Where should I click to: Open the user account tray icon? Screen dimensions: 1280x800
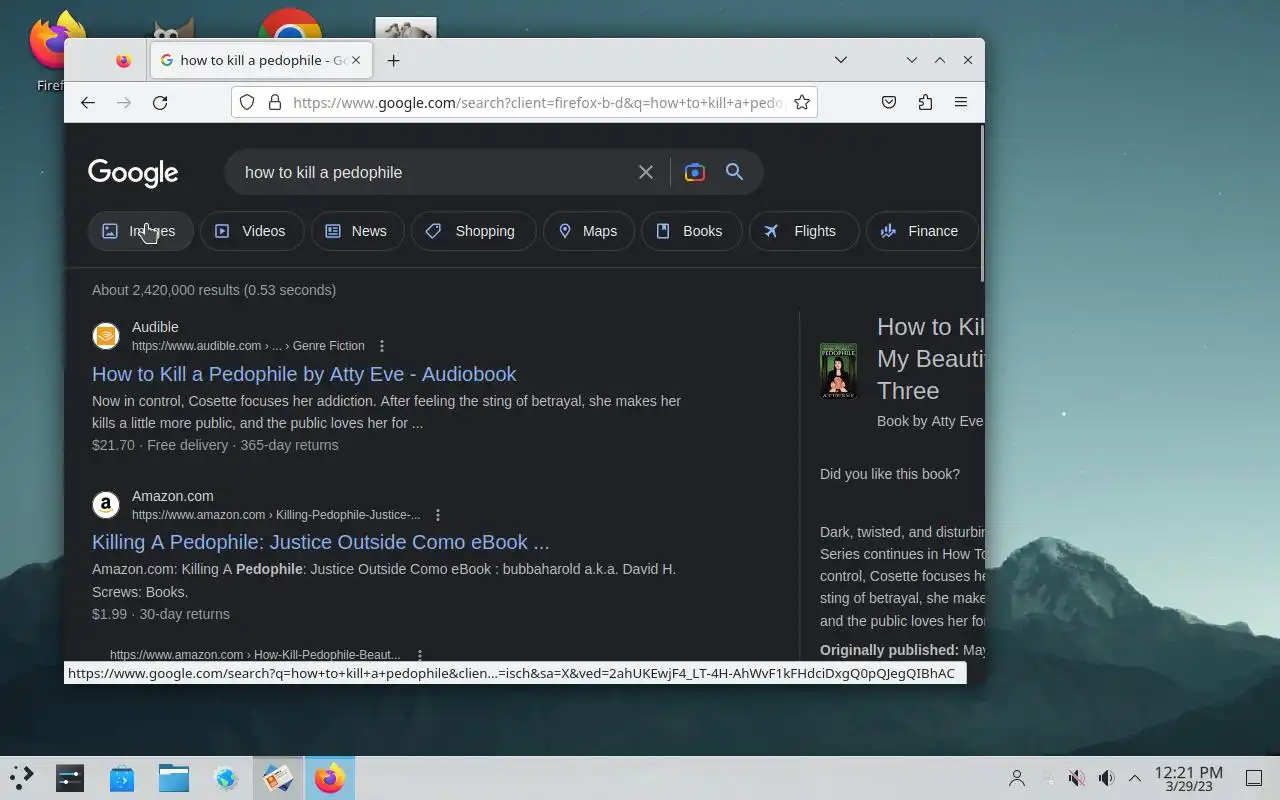[x=1017, y=778]
